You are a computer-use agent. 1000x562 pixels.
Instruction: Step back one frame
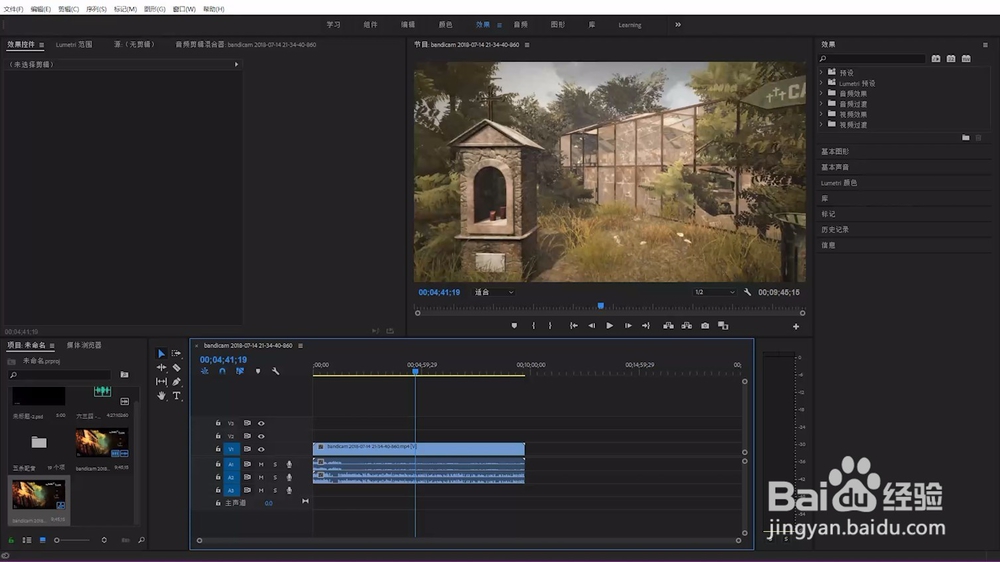click(591, 326)
